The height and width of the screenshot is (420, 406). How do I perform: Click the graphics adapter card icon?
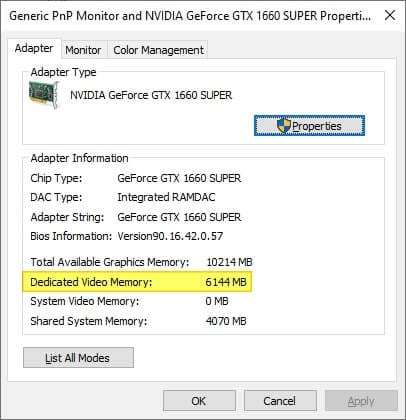[43, 95]
